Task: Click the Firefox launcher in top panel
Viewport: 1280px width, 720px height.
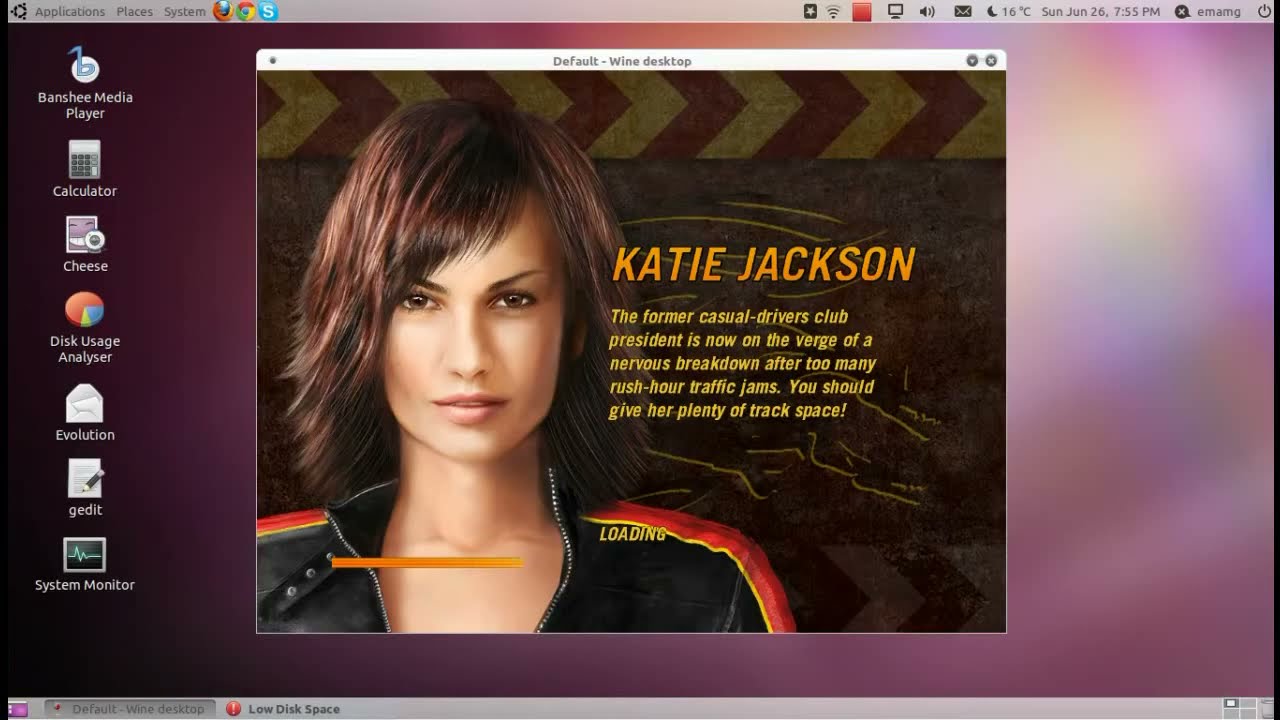Action: [223, 11]
